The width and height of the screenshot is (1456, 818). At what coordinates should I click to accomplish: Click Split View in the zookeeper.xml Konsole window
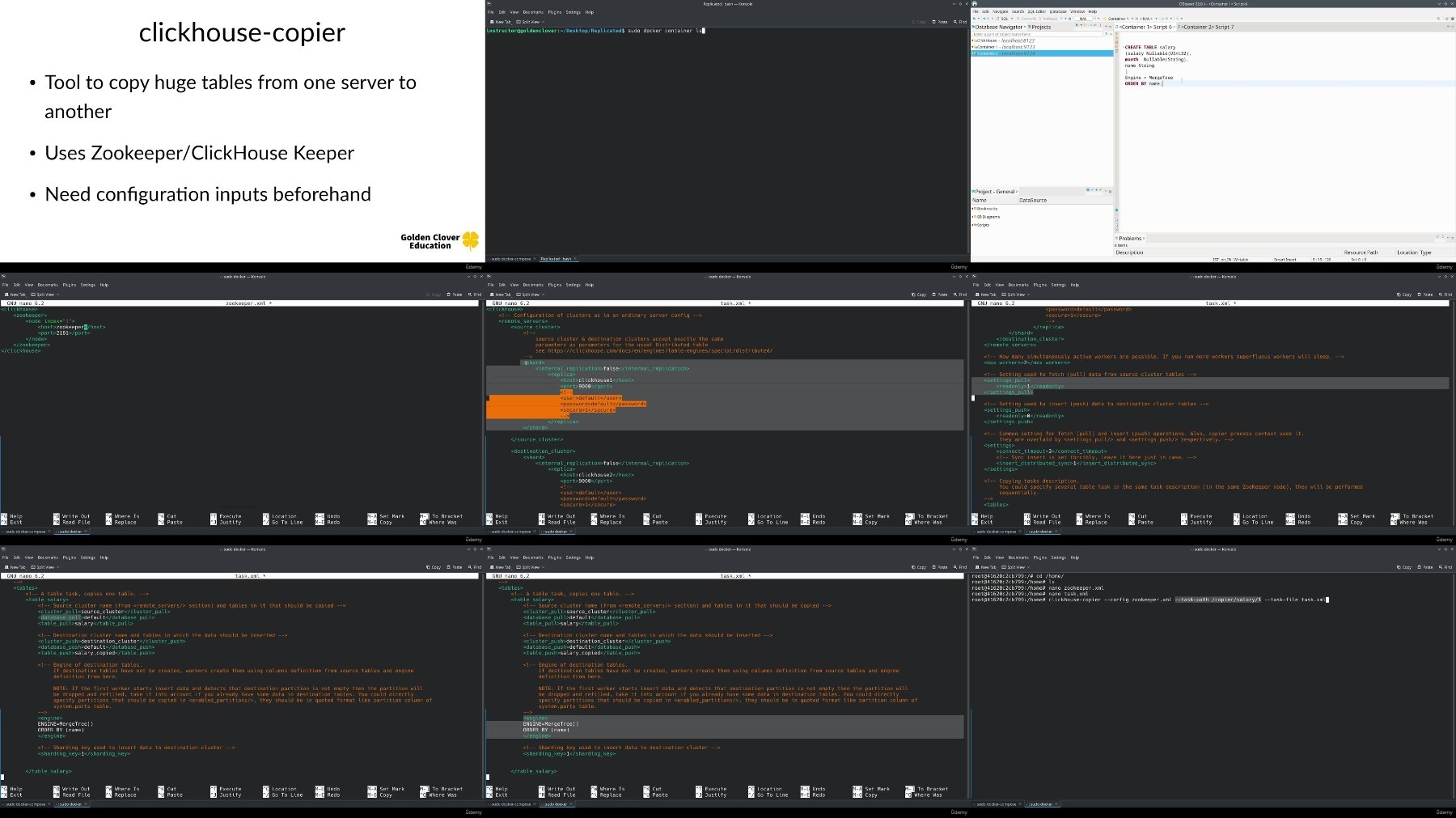point(44,295)
